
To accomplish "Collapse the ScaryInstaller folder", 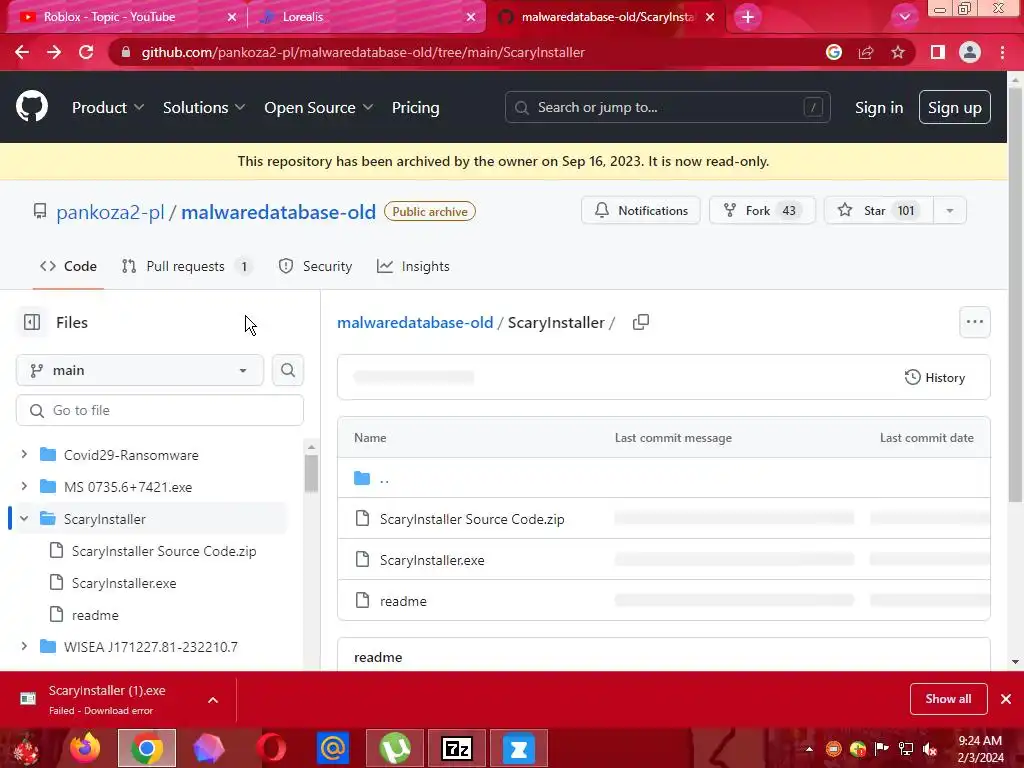I will [24, 519].
